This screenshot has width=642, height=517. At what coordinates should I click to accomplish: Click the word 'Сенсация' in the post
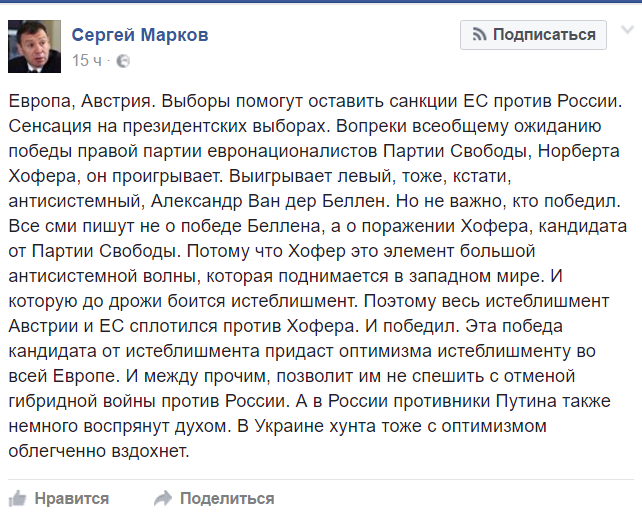coord(50,126)
